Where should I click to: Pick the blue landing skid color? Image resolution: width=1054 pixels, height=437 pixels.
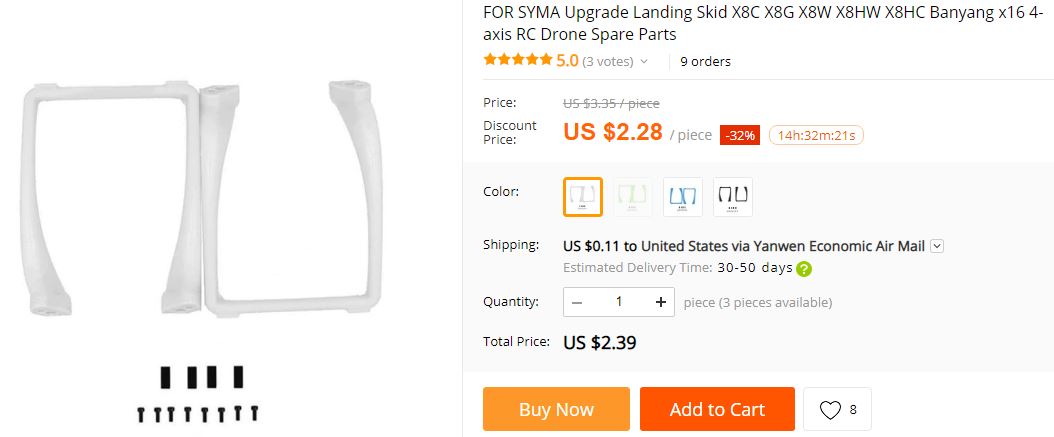pos(683,197)
